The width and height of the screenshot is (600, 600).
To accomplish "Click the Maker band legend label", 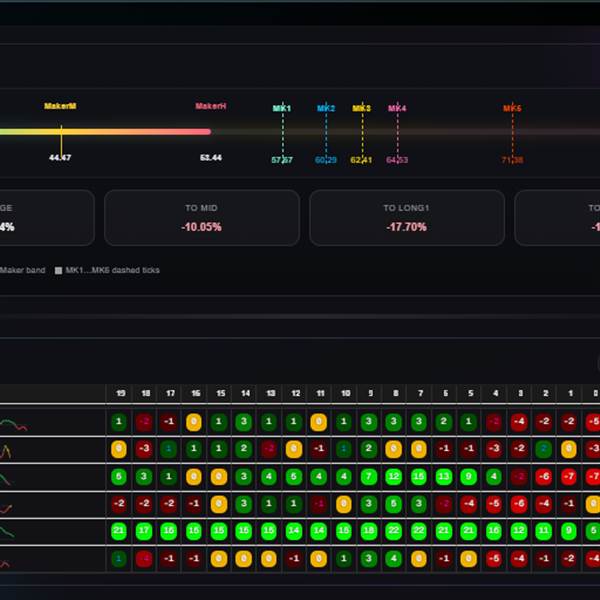I will coord(22,270).
